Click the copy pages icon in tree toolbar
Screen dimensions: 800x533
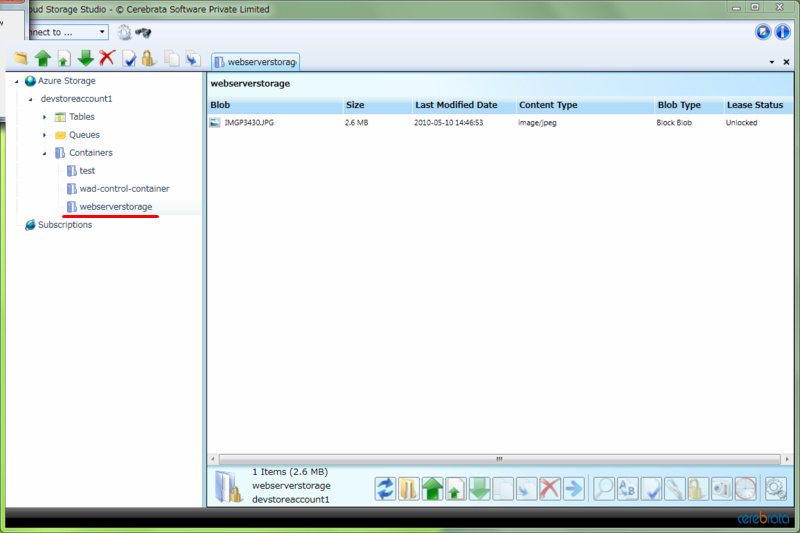172,59
